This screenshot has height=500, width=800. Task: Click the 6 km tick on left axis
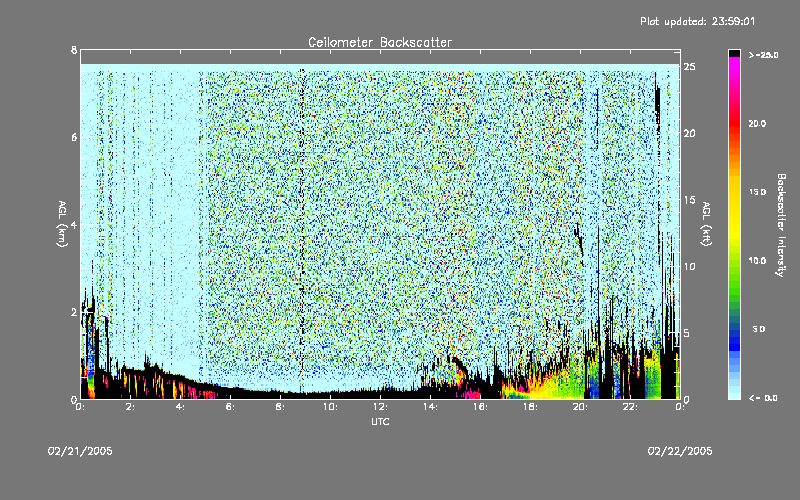pyautogui.click(x=74, y=137)
